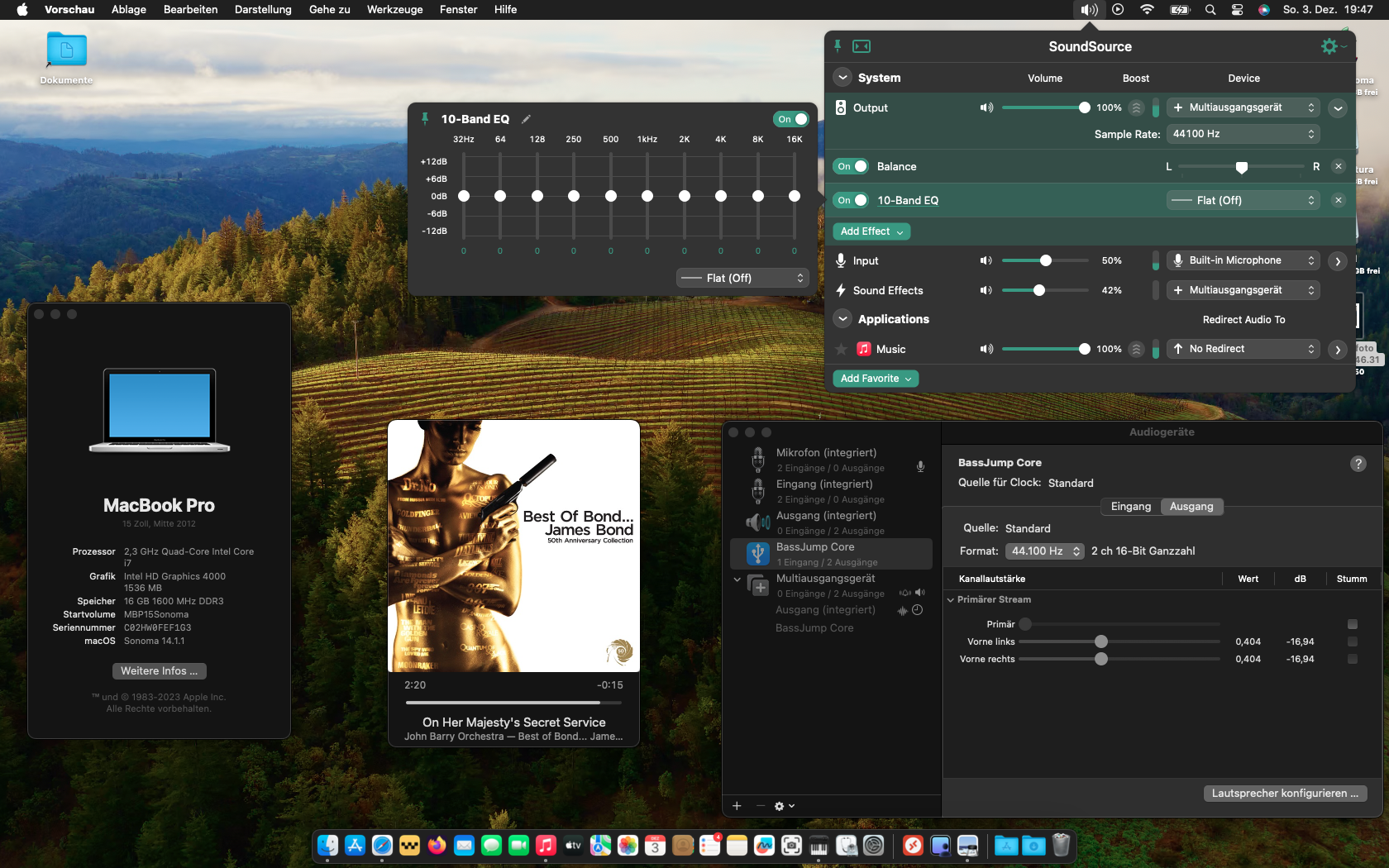
Task: Remove the 10-Band EQ effect from Output
Action: pyautogui.click(x=1339, y=200)
